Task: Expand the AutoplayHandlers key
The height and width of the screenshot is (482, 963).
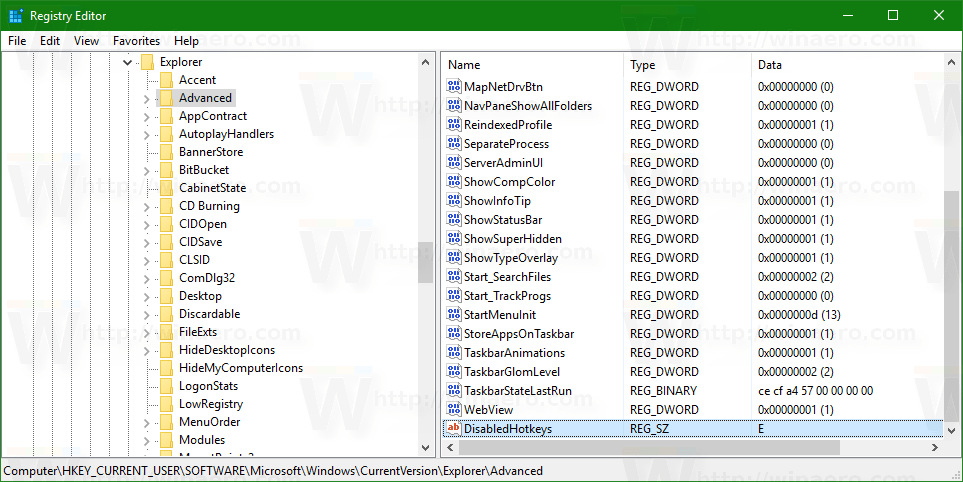Action: point(146,134)
